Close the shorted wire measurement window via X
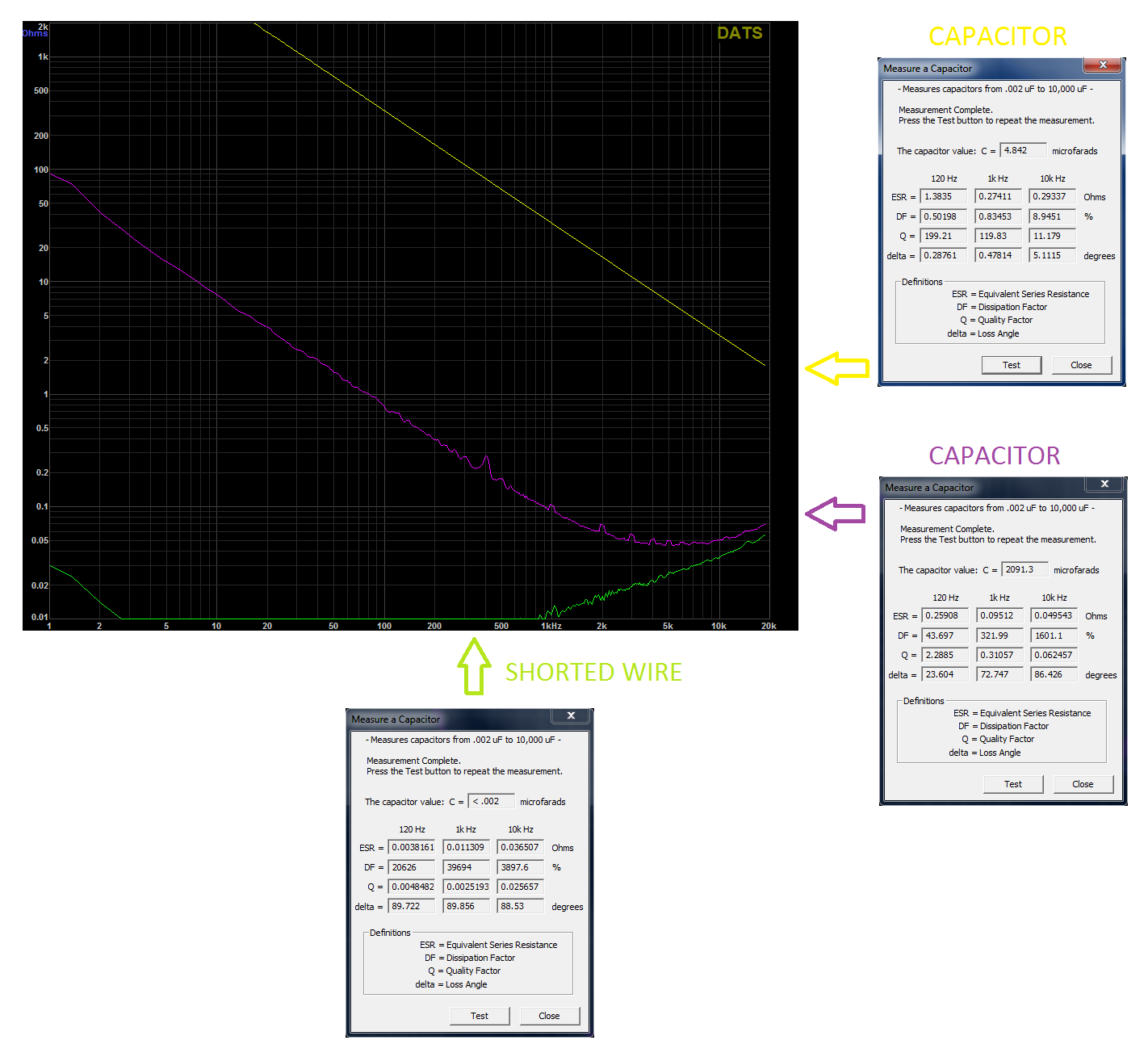 [570, 715]
